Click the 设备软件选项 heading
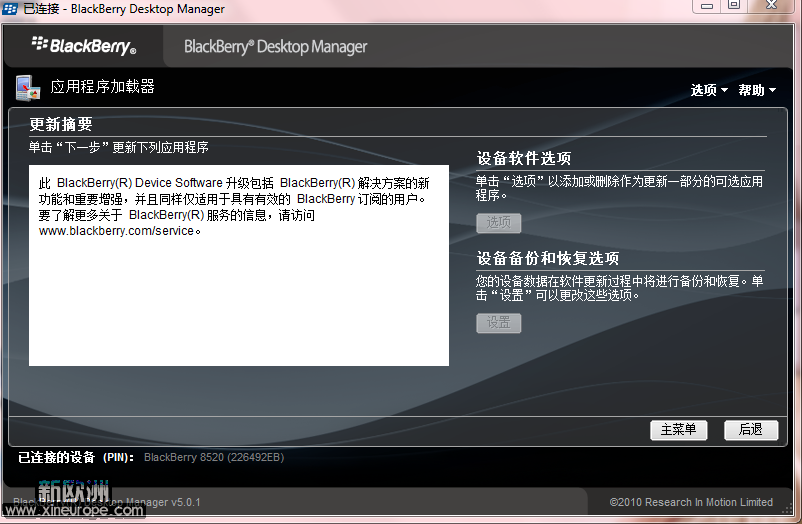Screen dimensions: 802x524 (524, 158)
